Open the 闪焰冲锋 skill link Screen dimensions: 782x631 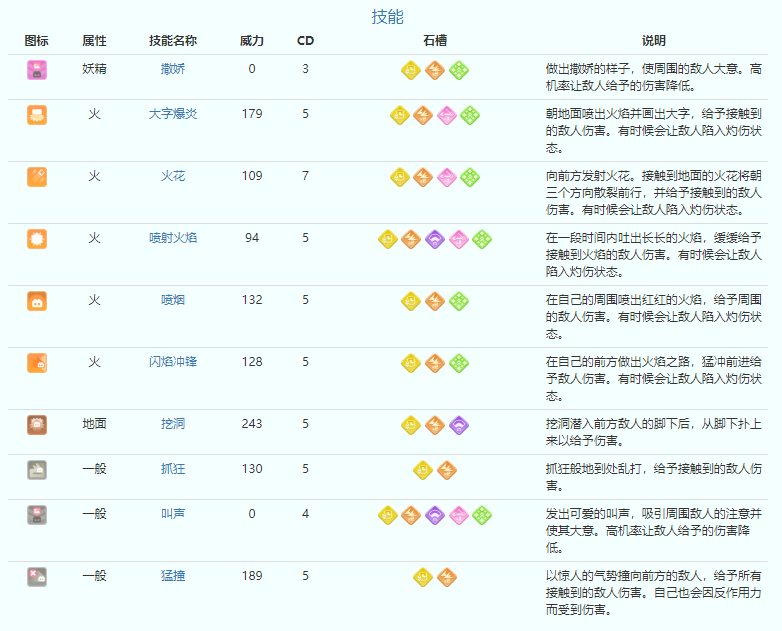173,362
